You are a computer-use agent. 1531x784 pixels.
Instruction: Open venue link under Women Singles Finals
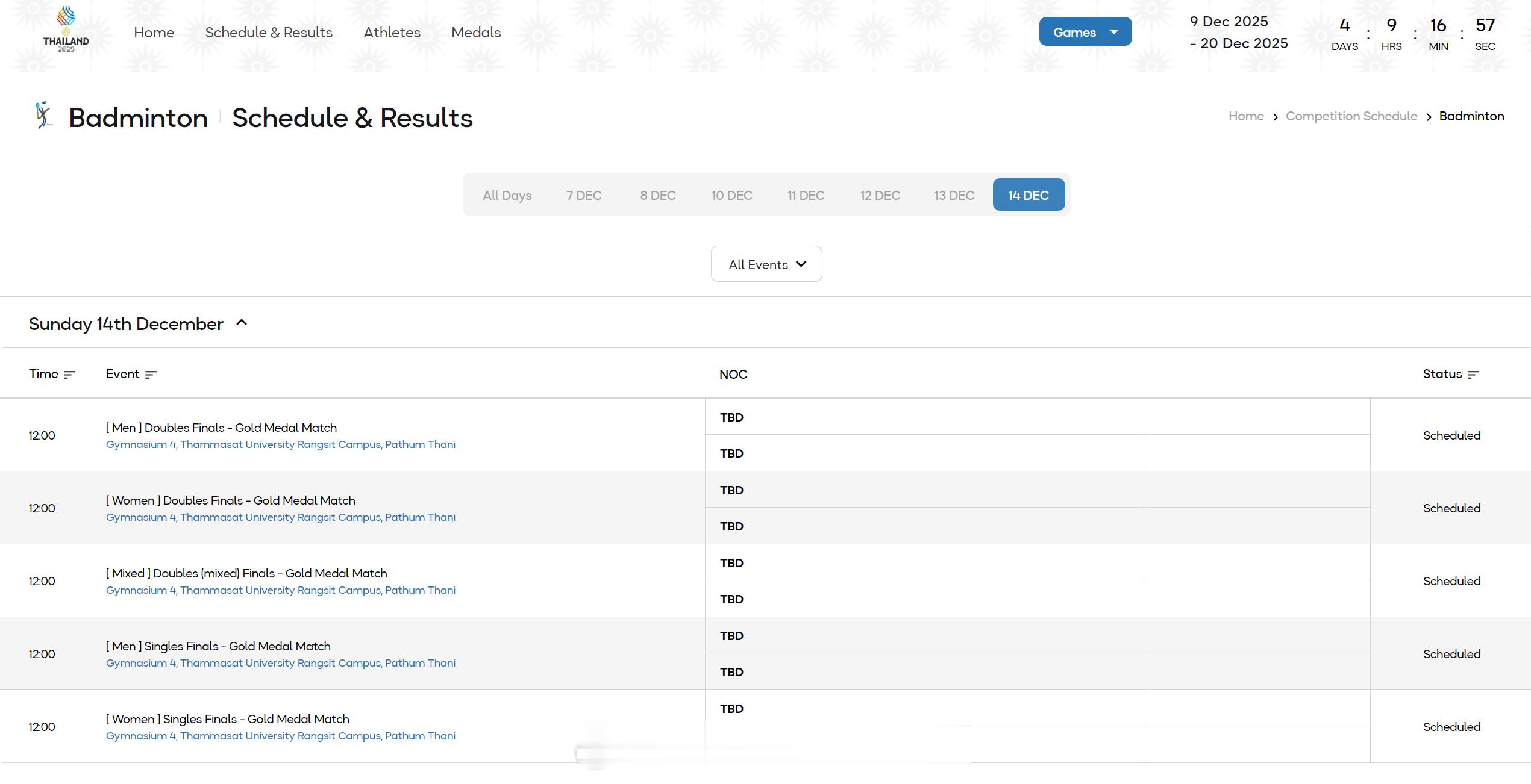point(280,736)
